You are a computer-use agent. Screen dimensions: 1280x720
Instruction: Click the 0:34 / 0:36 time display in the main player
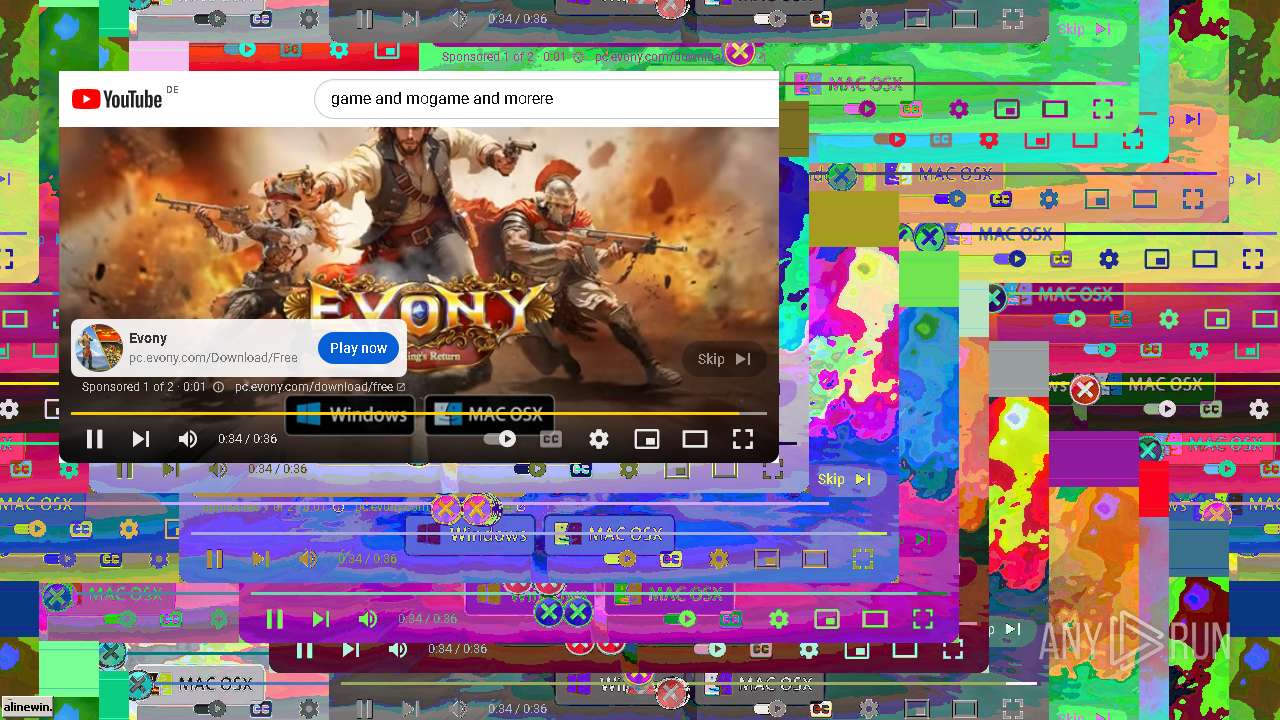click(x=247, y=439)
